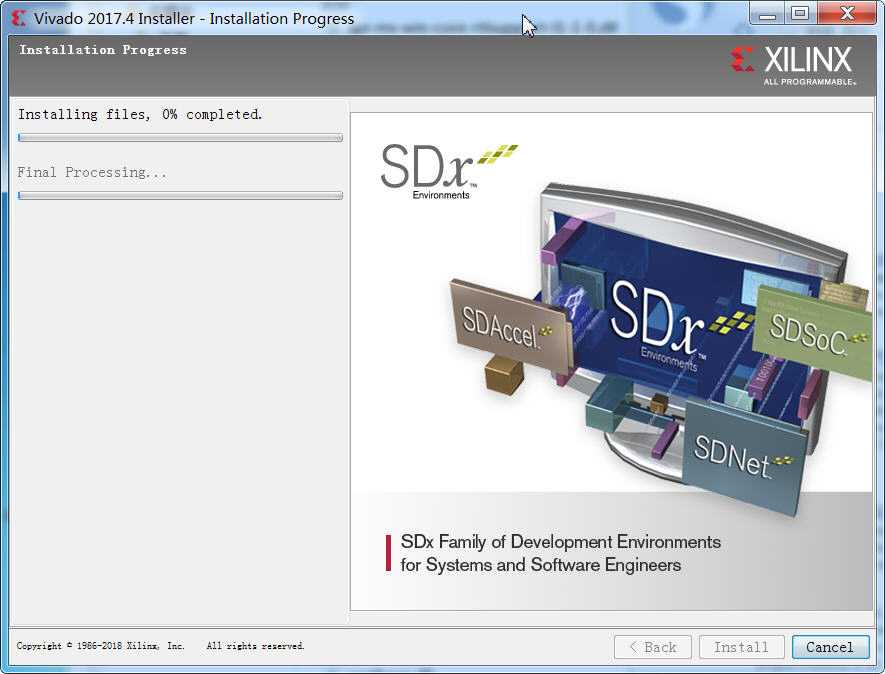
Task: Click the Installing files progress bar
Action: coord(180,138)
